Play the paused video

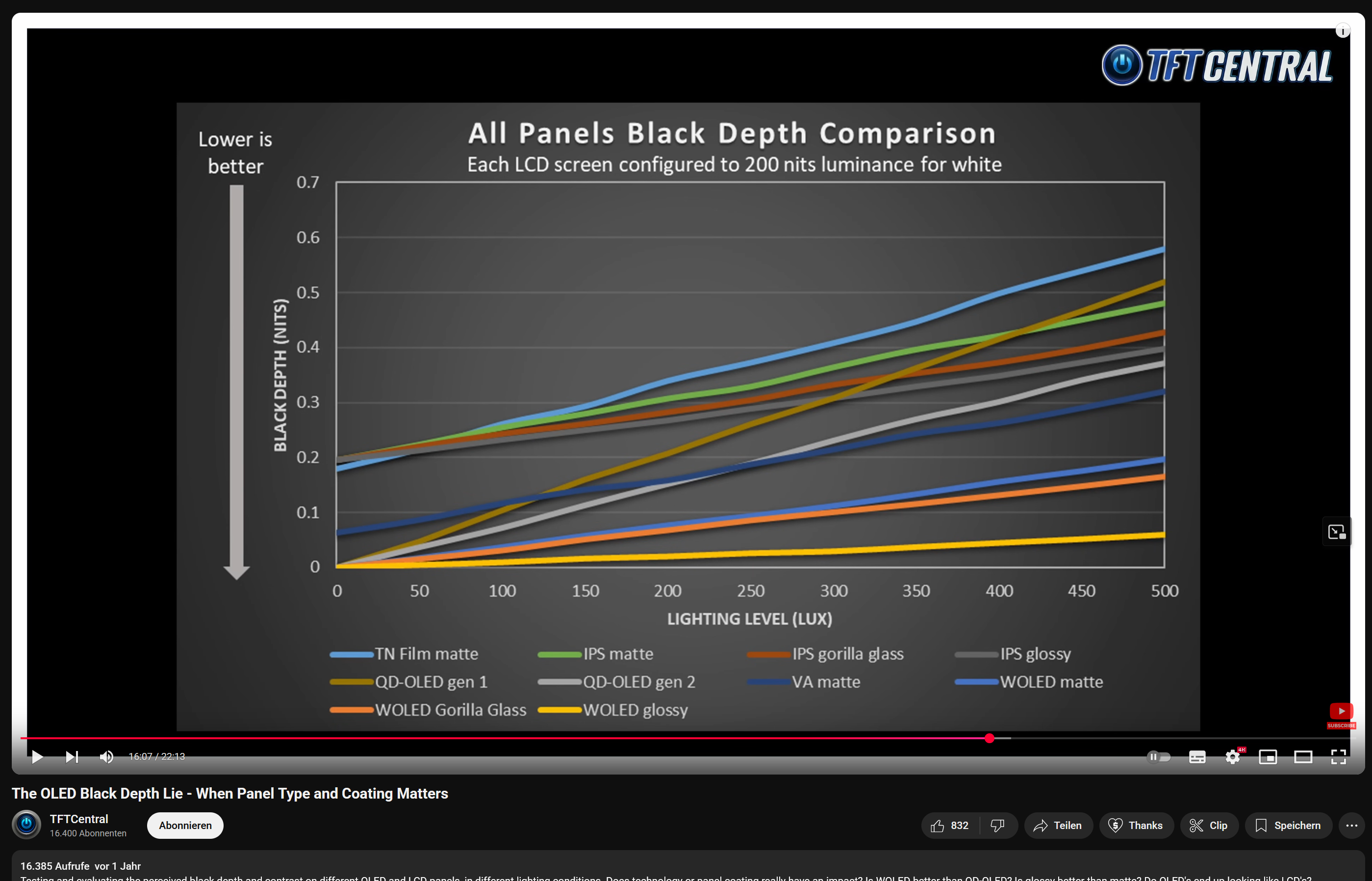(x=37, y=757)
